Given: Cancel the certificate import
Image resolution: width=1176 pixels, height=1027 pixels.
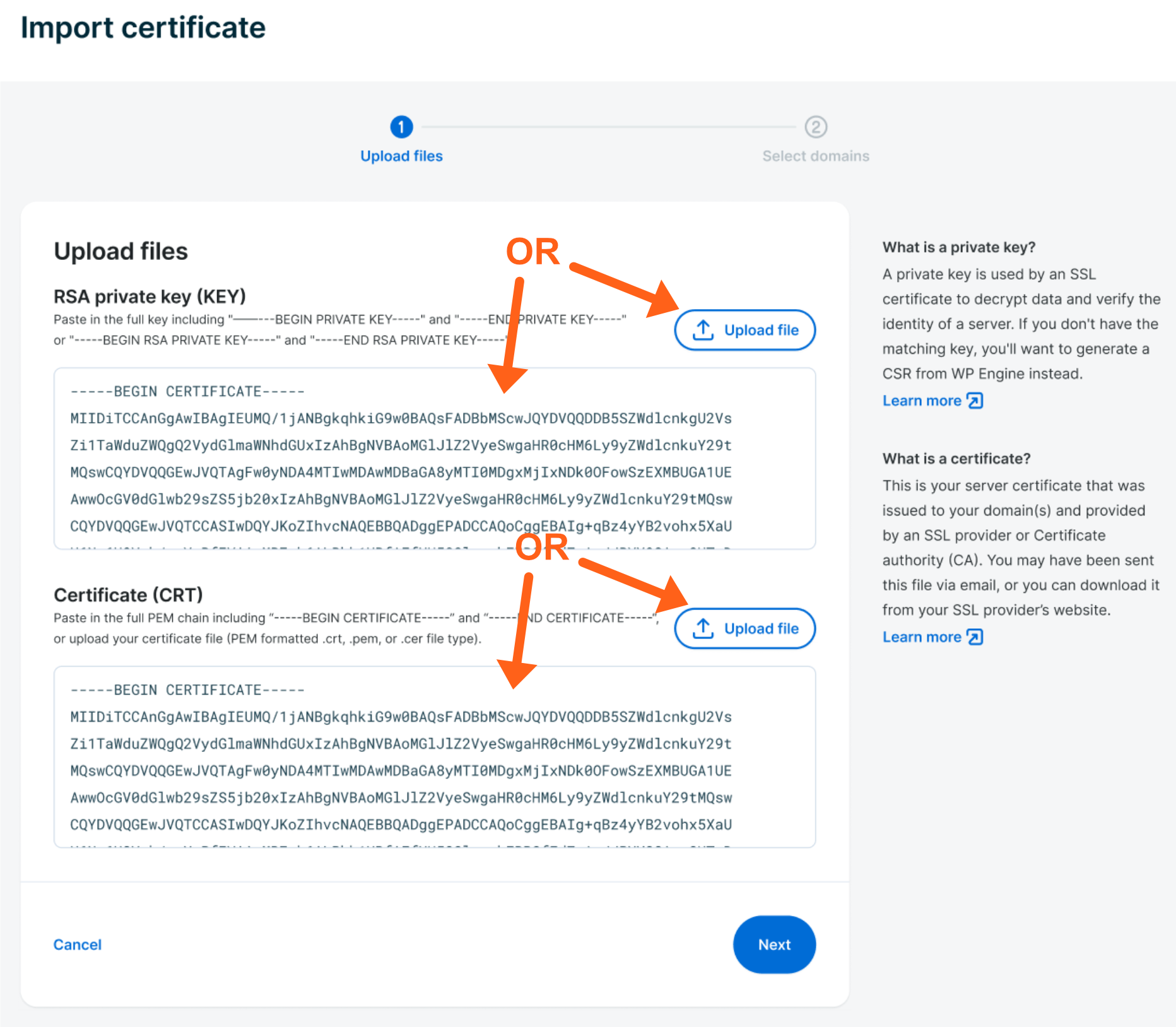Looking at the screenshot, I should tap(77, 944).
